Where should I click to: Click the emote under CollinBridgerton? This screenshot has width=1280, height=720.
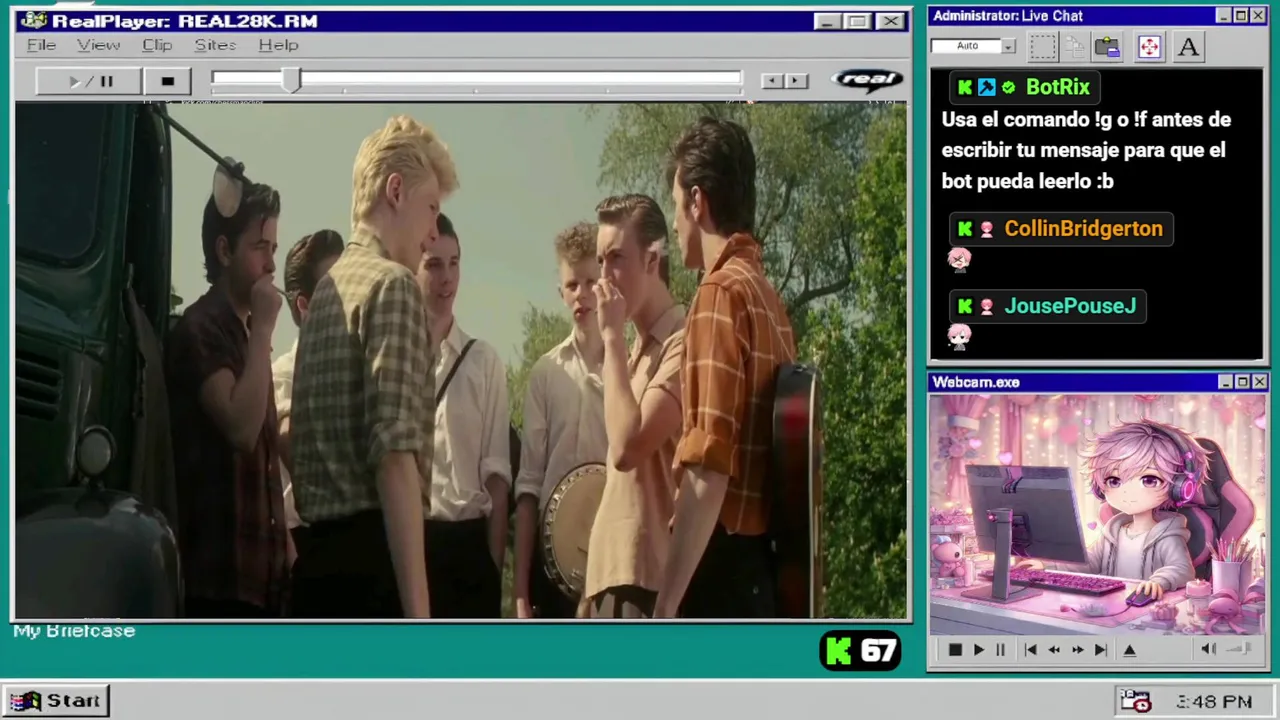[959, 260]
